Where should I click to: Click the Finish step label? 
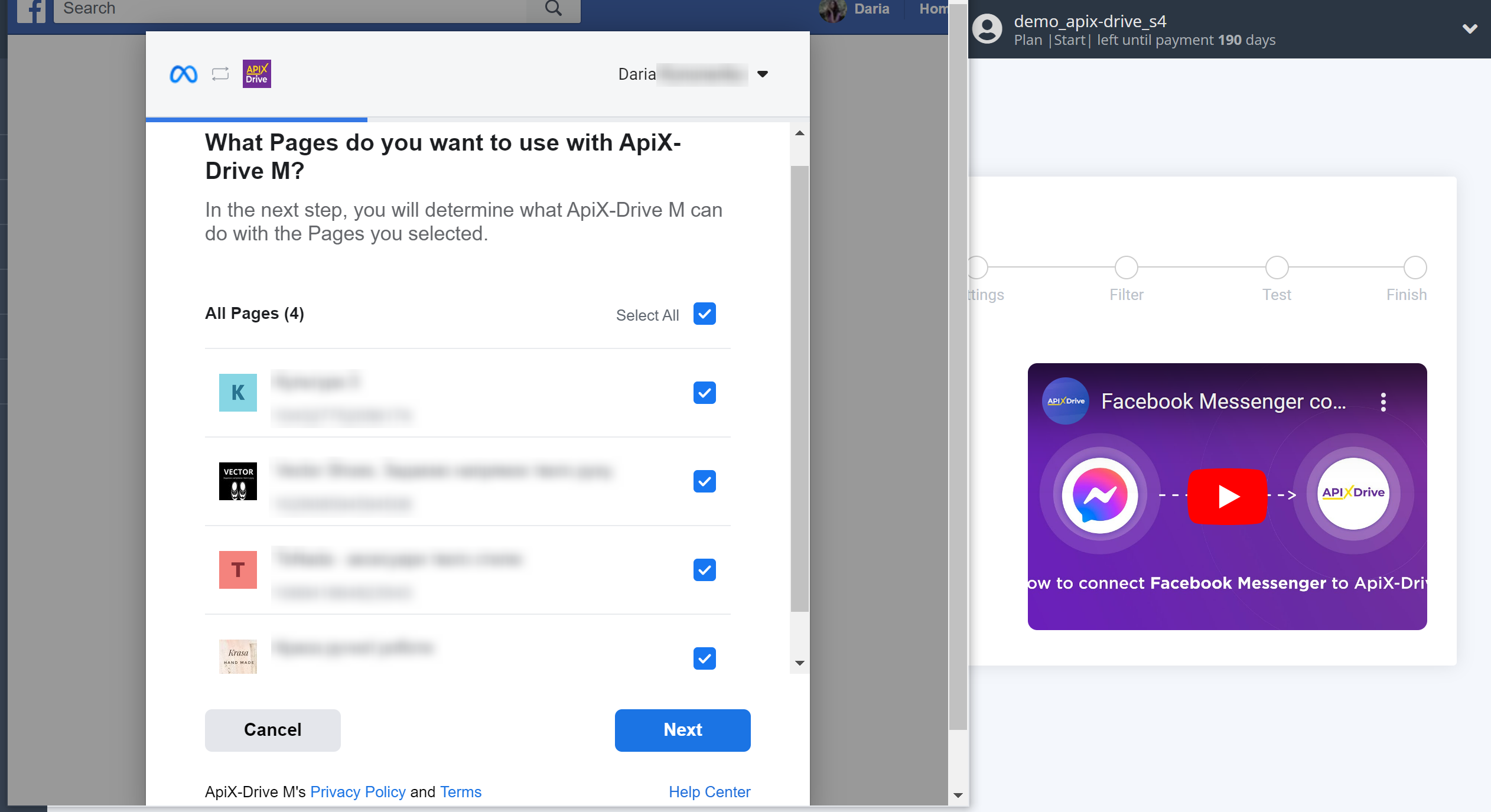pos(1407,295)
